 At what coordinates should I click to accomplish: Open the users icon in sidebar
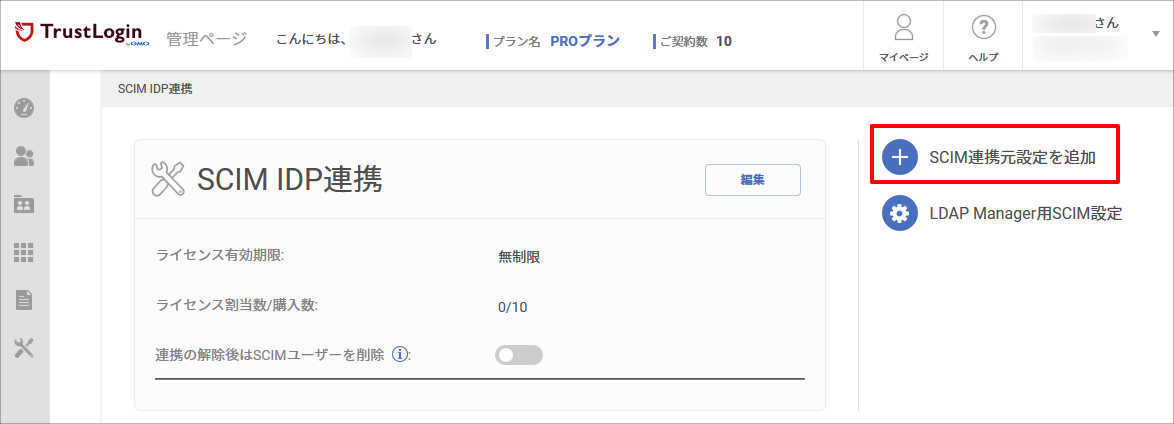[25, 156]
